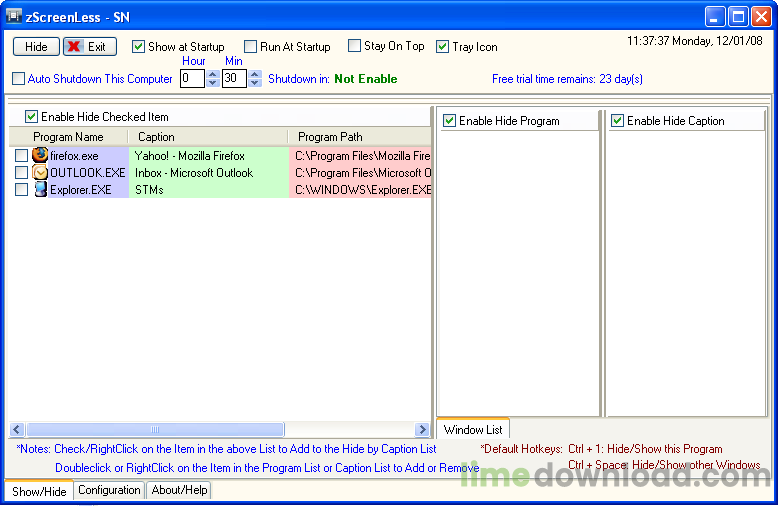Click the Explorer.EXE icon in list
Viewport: 778px width, 506px height.
coord(40,189)
